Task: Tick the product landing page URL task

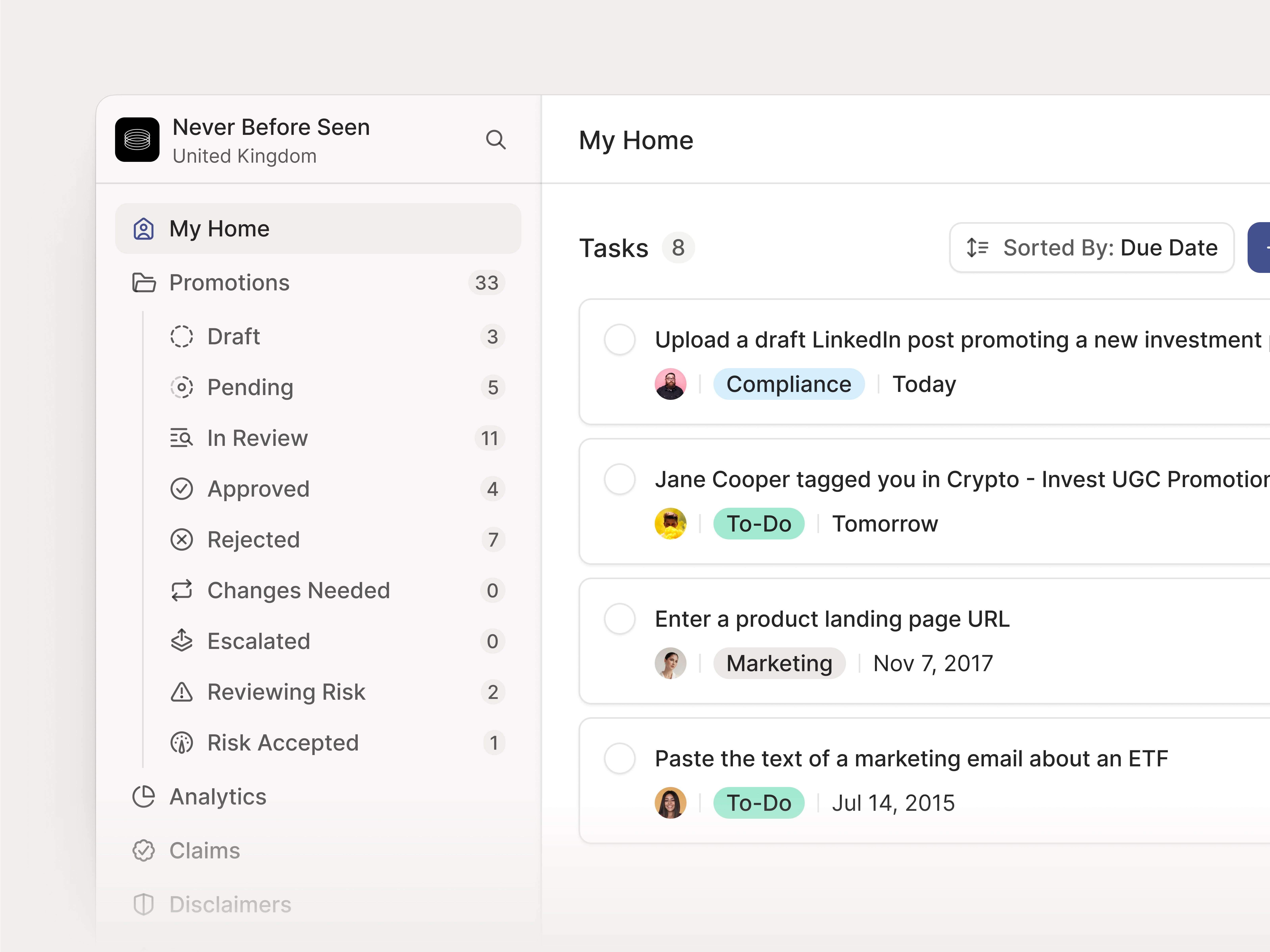Action: click(x=619, y=619)
